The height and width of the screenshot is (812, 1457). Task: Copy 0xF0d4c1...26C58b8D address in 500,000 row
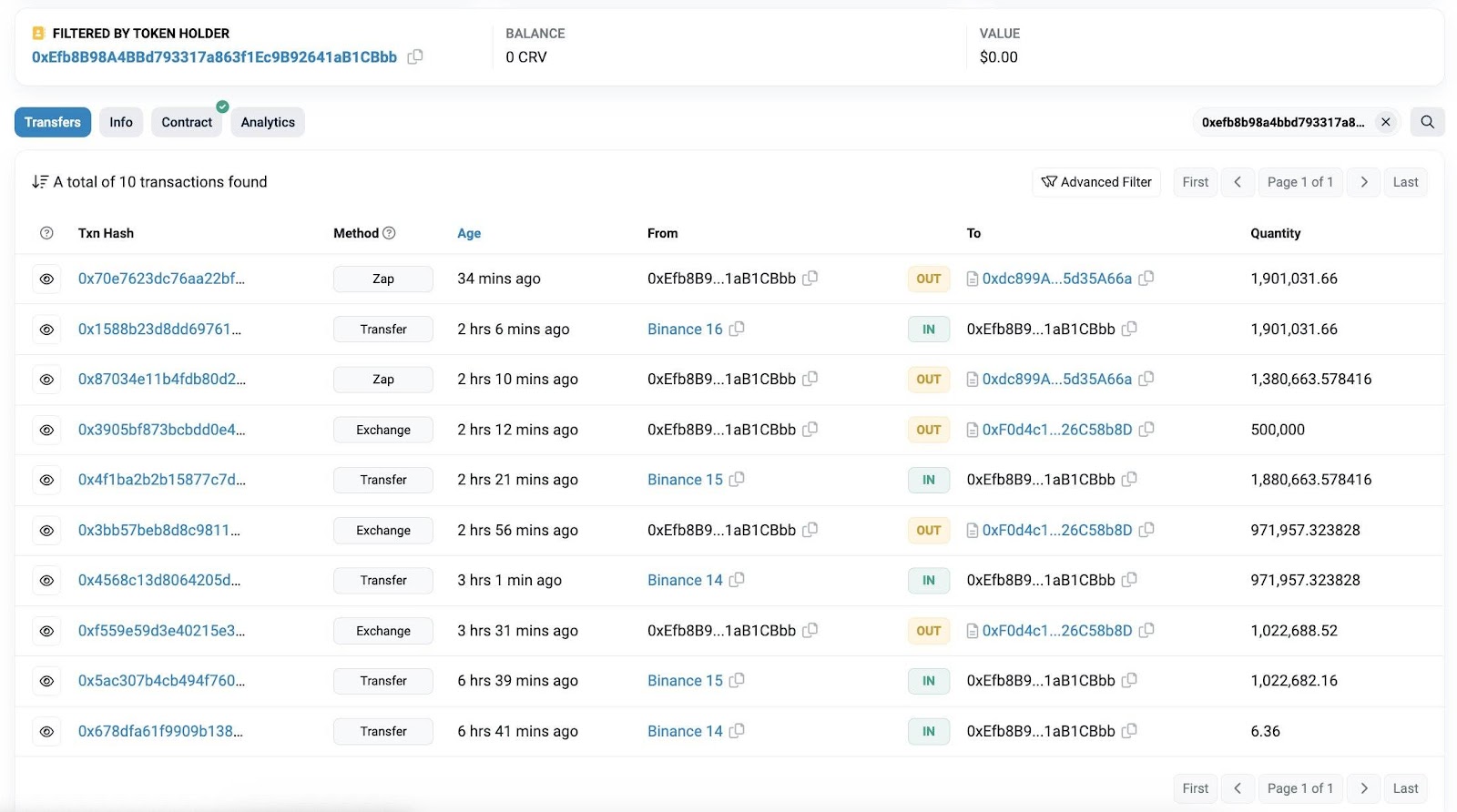[1146, 430]
